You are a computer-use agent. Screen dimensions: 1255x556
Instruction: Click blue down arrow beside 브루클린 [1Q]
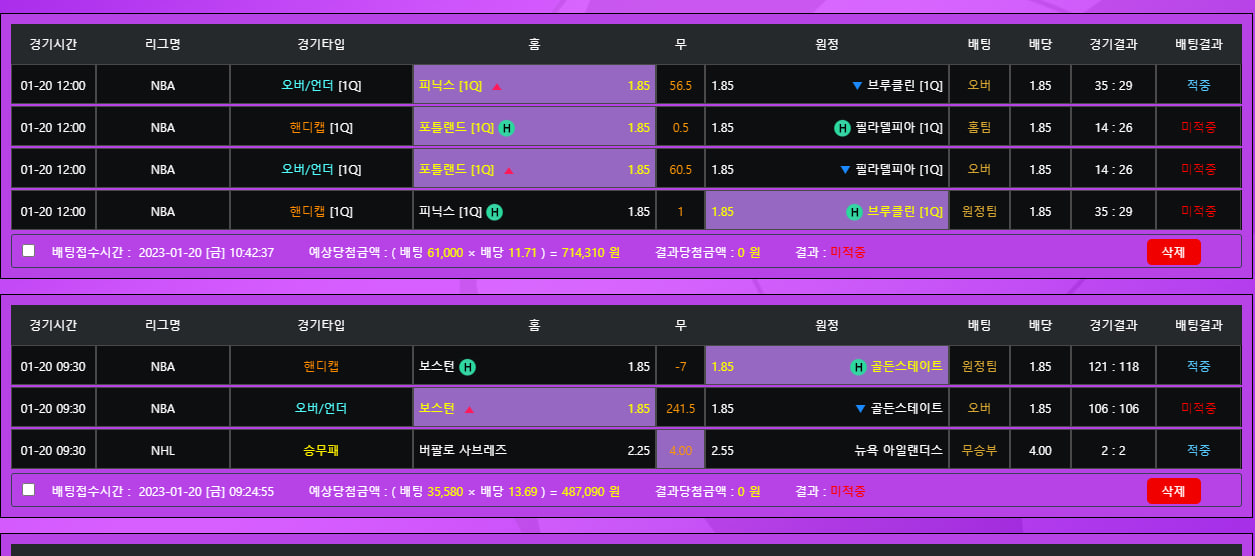tap(857, 86)
